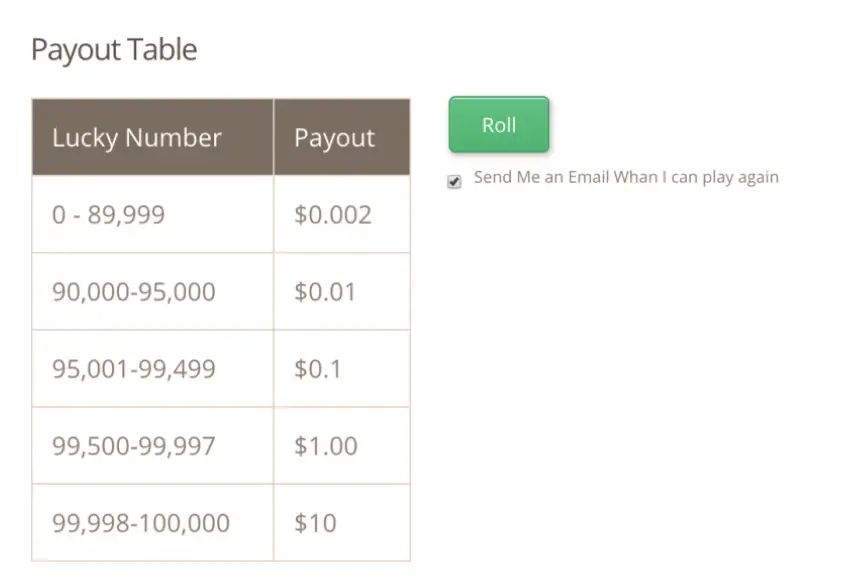
Task: Click the Payout Table heading
Action: tap(114, 50)
